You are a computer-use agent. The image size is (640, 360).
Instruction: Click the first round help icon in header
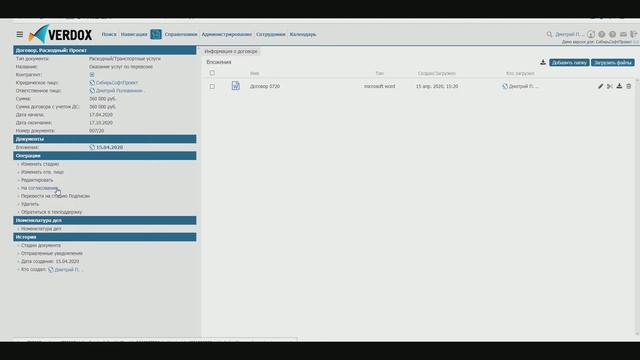click(x=602, y=34)
